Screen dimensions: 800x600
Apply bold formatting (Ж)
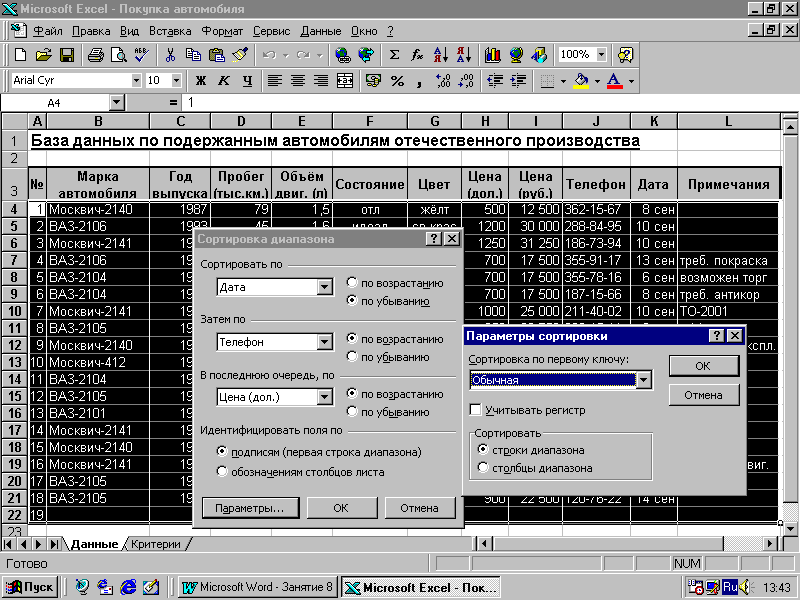click(201, 81)
